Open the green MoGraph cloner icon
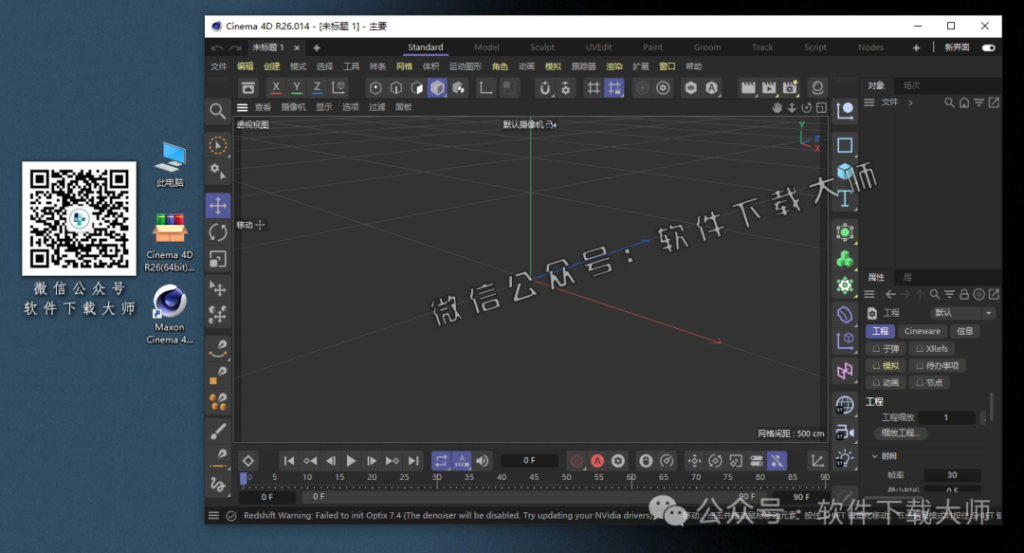Image resolution: width=1024 pixels, height=553 pixels. tap(845, 259)
